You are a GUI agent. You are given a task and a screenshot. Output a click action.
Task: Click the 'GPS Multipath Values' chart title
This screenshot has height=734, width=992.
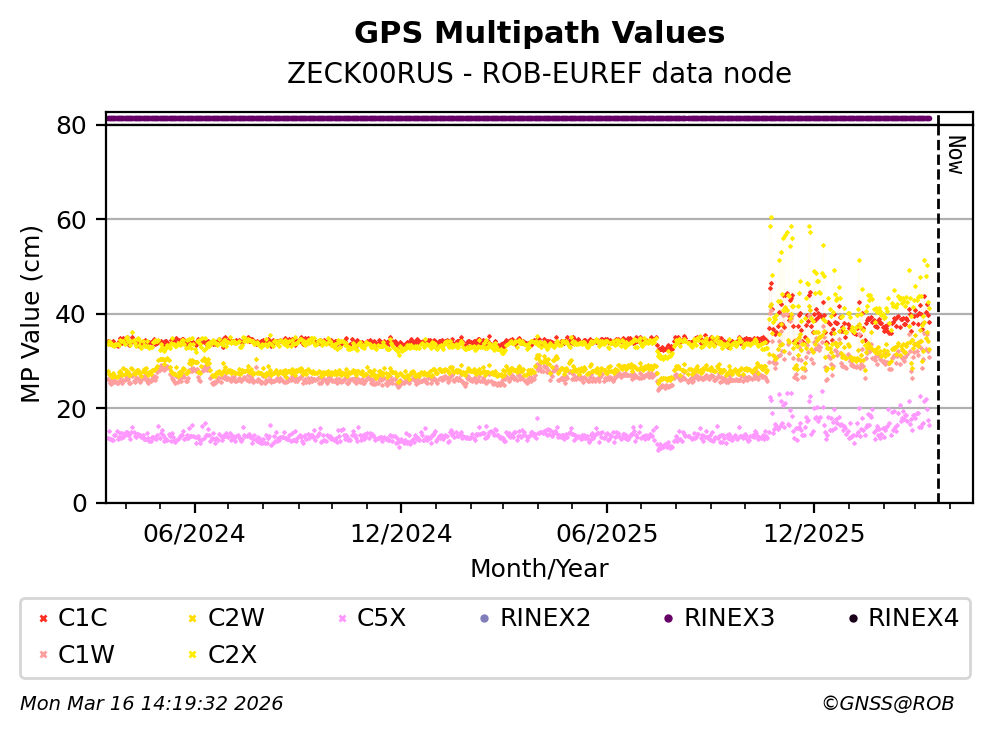pyautogui.click(x=539, y=33)
